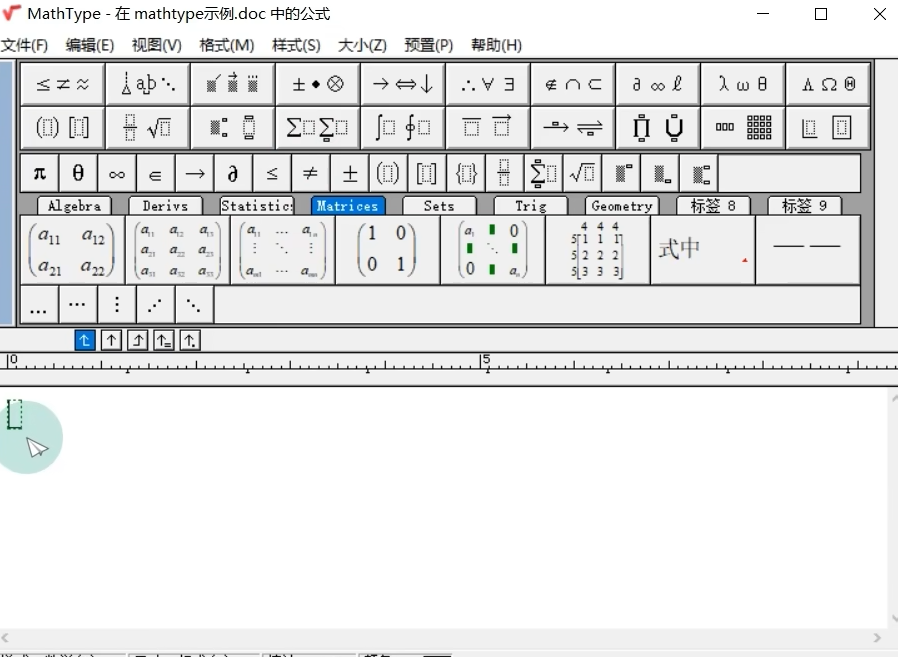The width and height of the screenshot is (898, 657).
Task: Open the spaces and ellipses palette
Action: (x=148, y=85)
